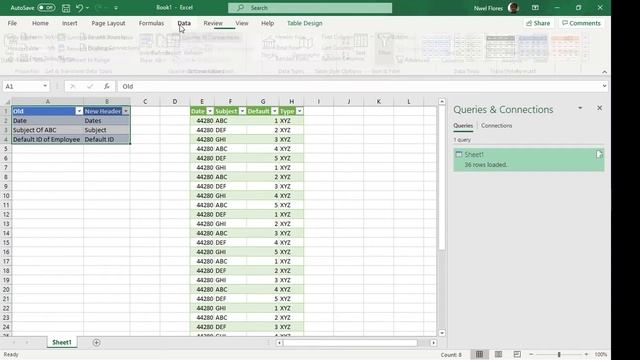Switch to the Home tab
Screen dimensions: 640x360
pos(40,23)
